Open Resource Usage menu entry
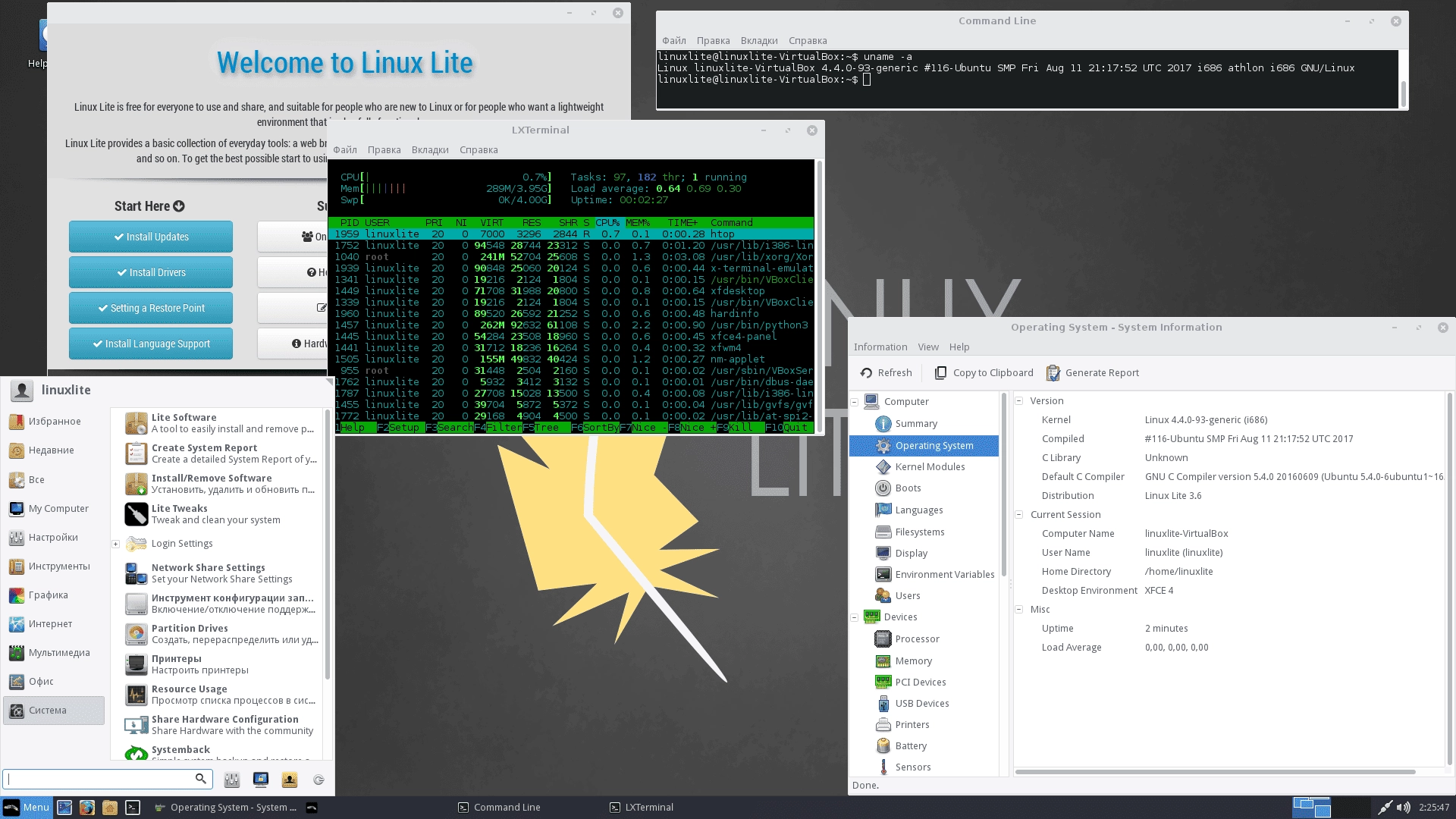Viewport: 1456px width, 819px height. (x=221, y=695)
